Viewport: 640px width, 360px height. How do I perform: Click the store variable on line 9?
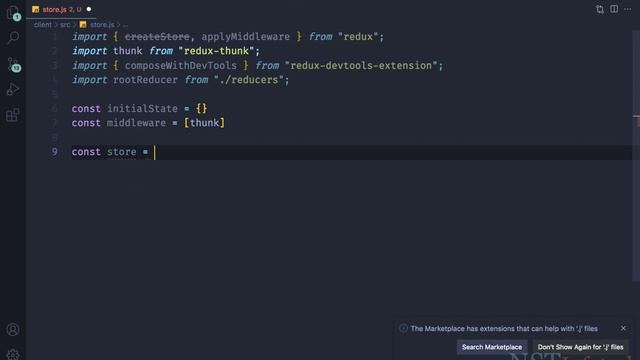[122, 152]
